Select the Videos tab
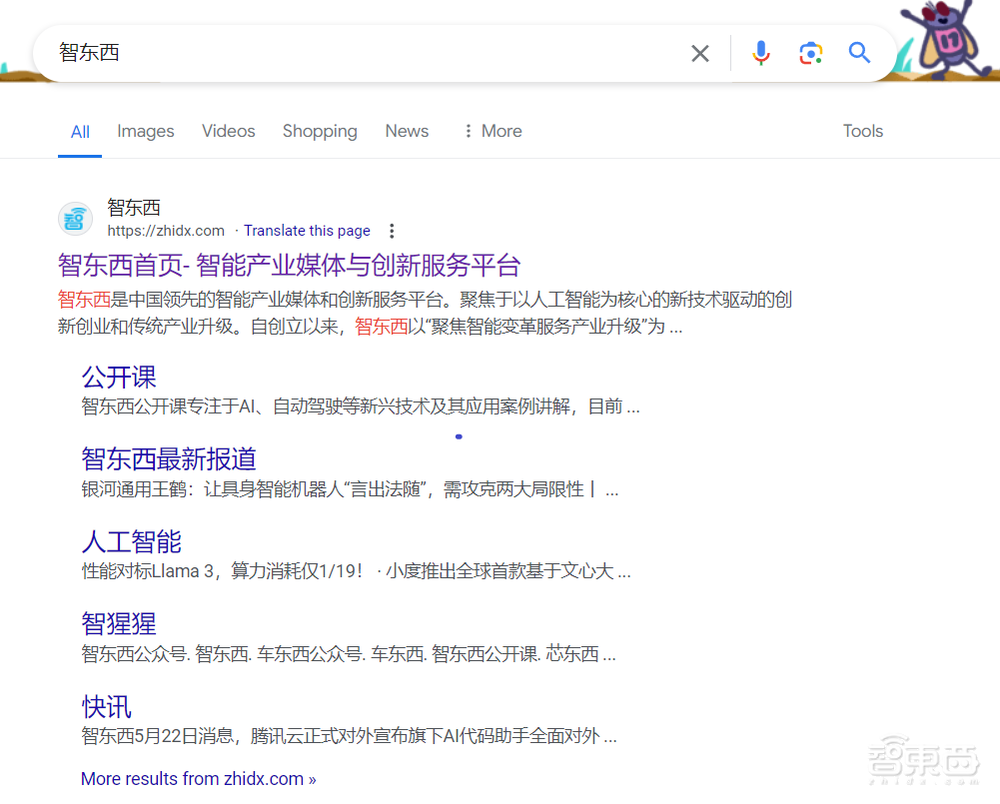Image resolution: width=1000 pixels, height=804 pixels. click(x=228, y=131)
